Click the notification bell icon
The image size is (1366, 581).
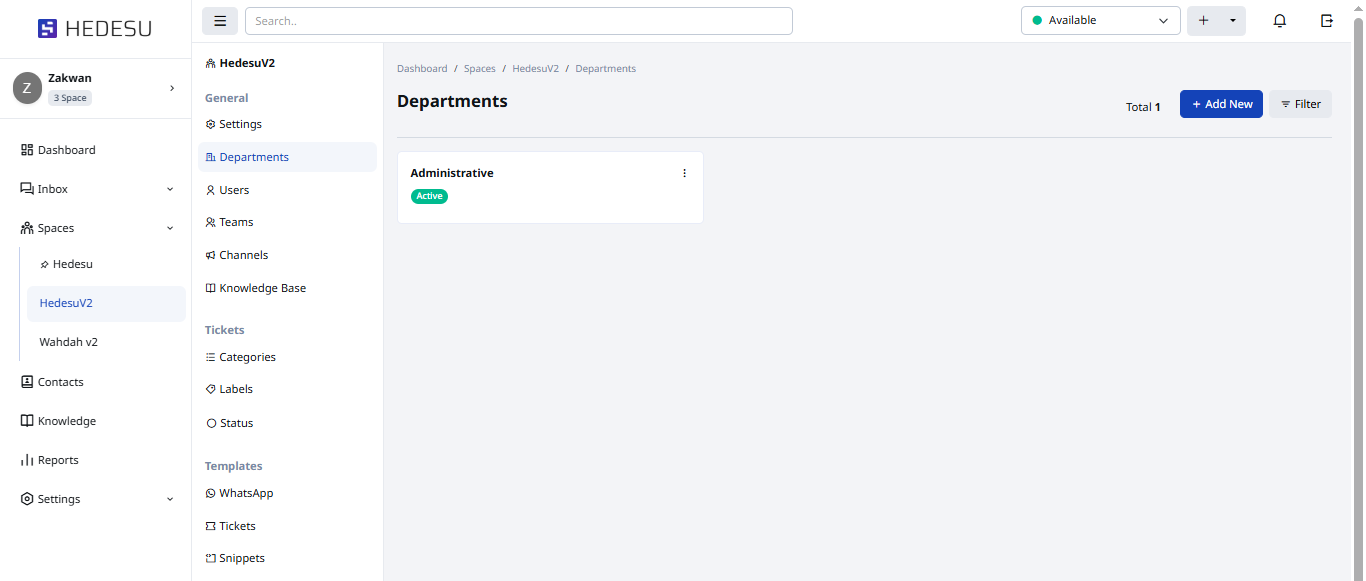[1279, 21]
